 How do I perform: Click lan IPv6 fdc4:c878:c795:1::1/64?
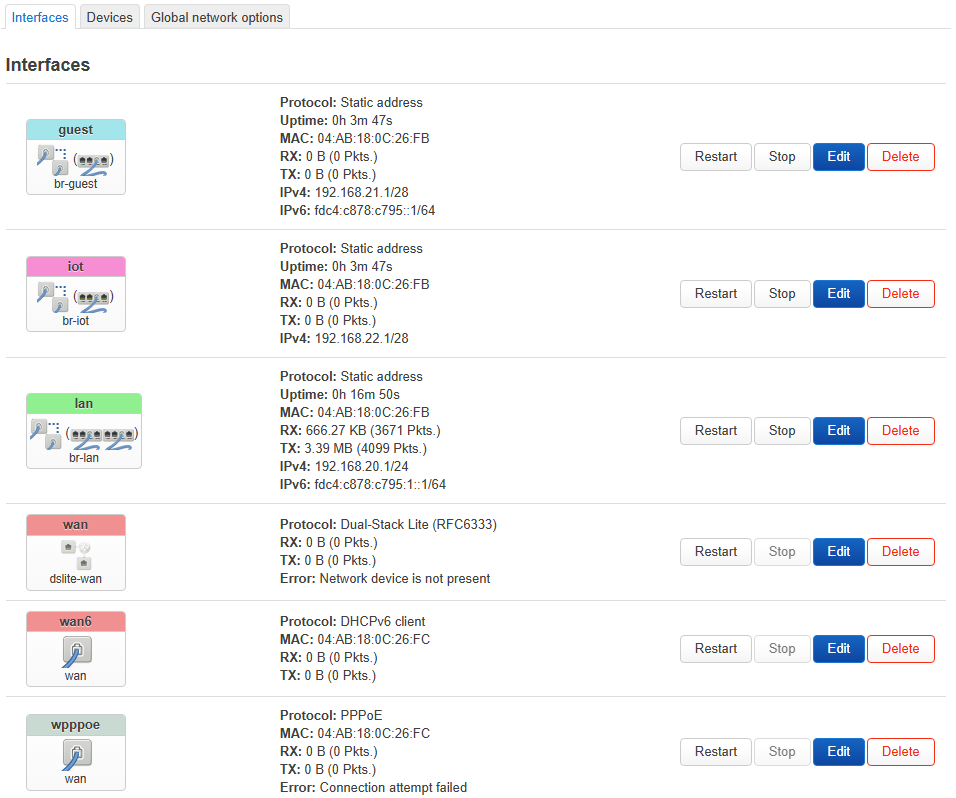pos(380,485)
